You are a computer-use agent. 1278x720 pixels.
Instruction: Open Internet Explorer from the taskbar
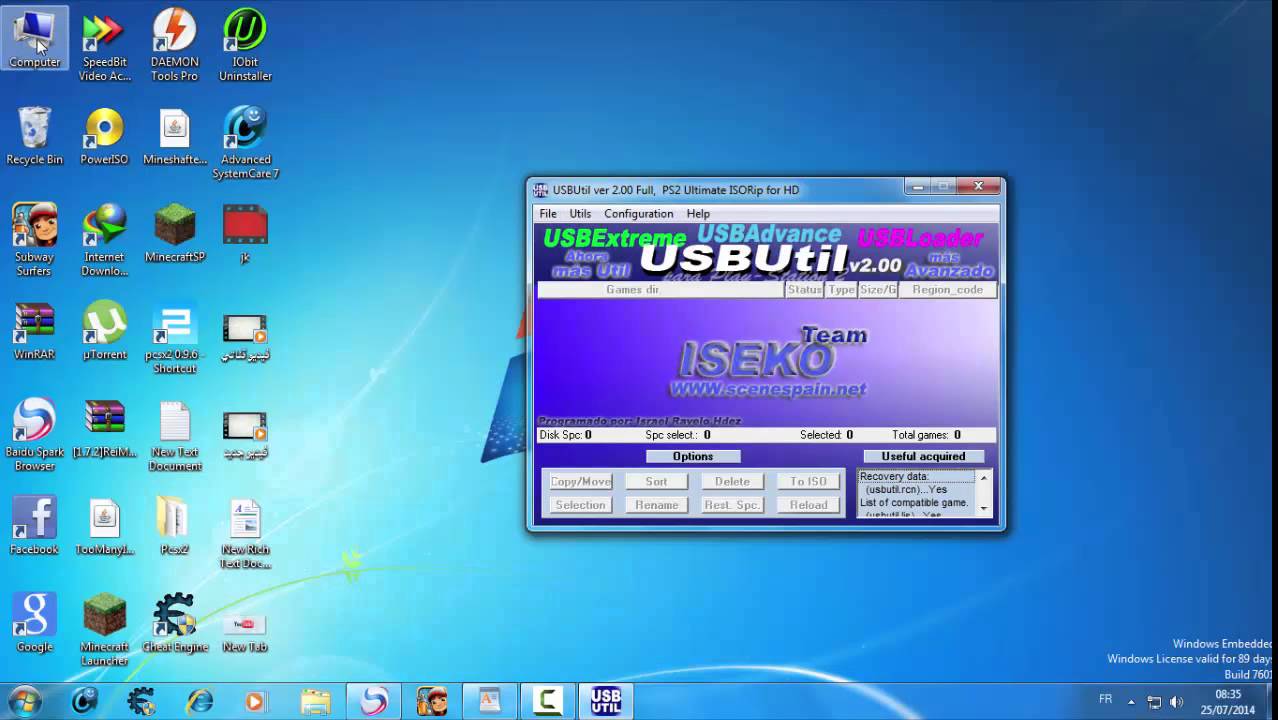tap(200, 701)
